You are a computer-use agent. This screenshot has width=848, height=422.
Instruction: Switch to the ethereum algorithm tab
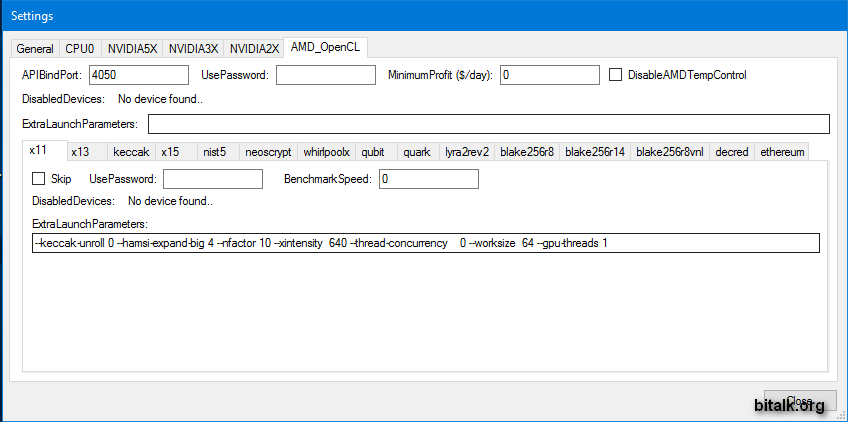click(782, 152)
